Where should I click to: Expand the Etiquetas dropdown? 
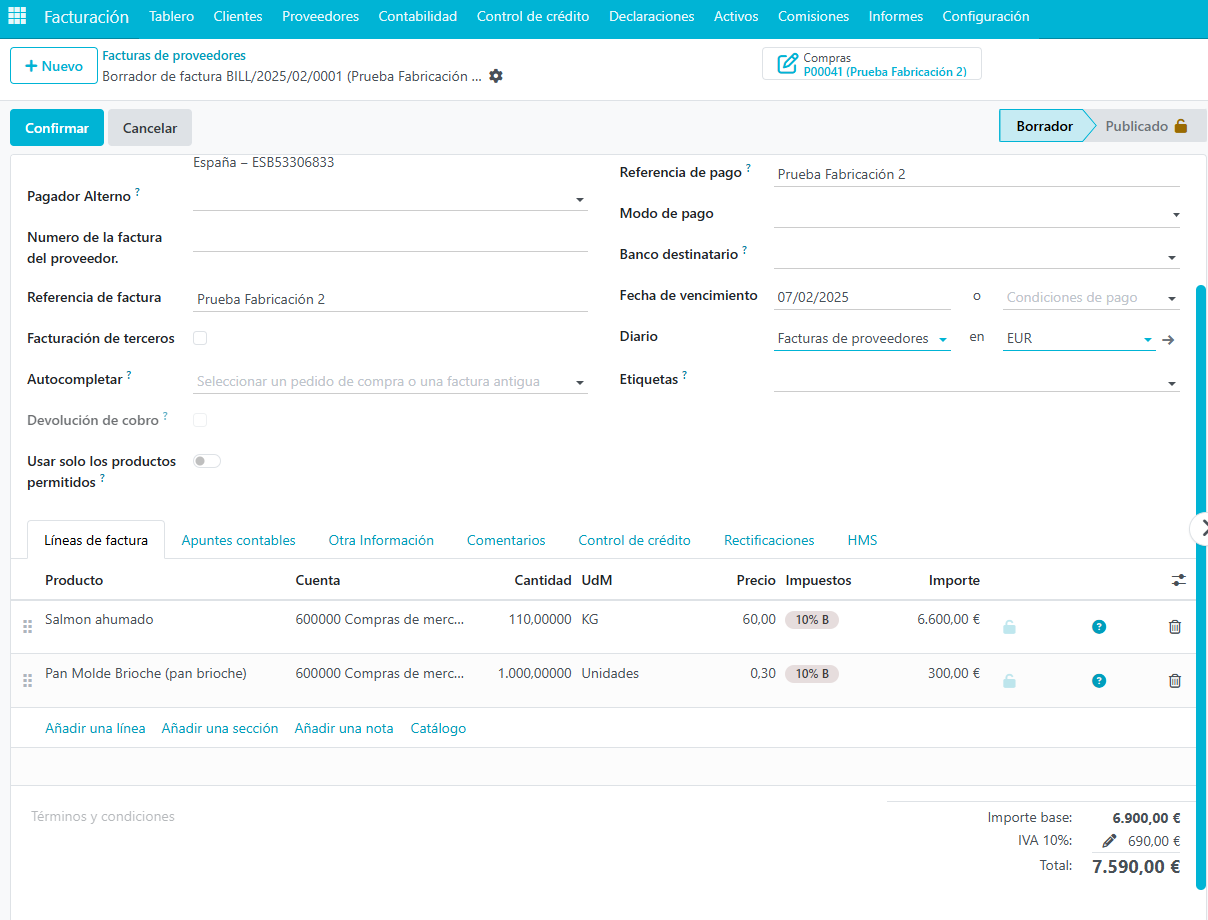tap(1172, 383)
